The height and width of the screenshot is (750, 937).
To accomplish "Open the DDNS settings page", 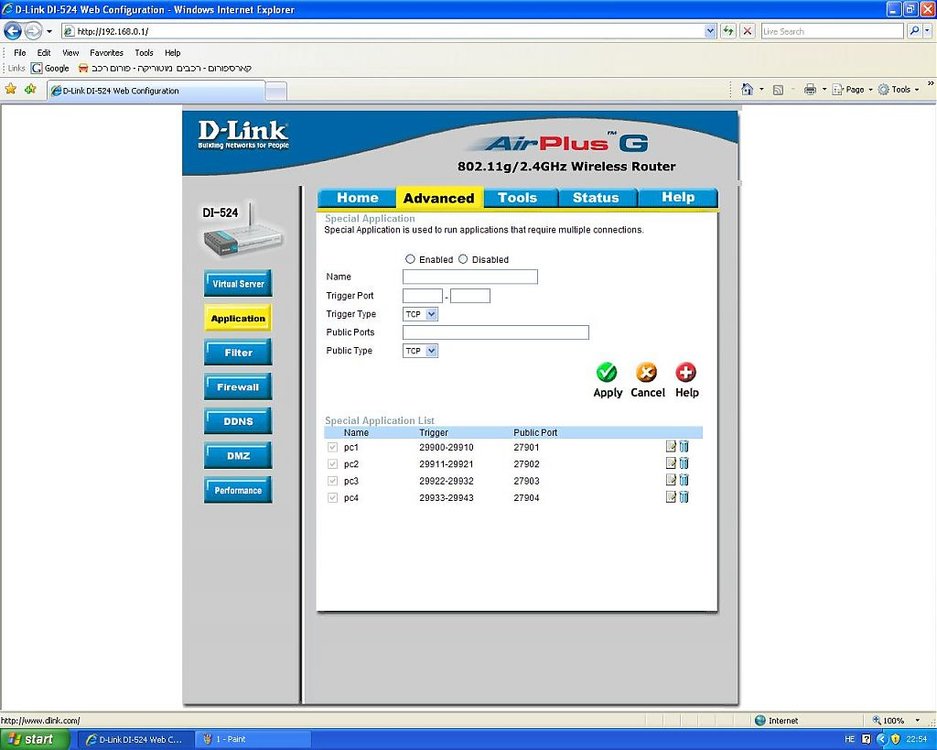I will coord(238,421).
